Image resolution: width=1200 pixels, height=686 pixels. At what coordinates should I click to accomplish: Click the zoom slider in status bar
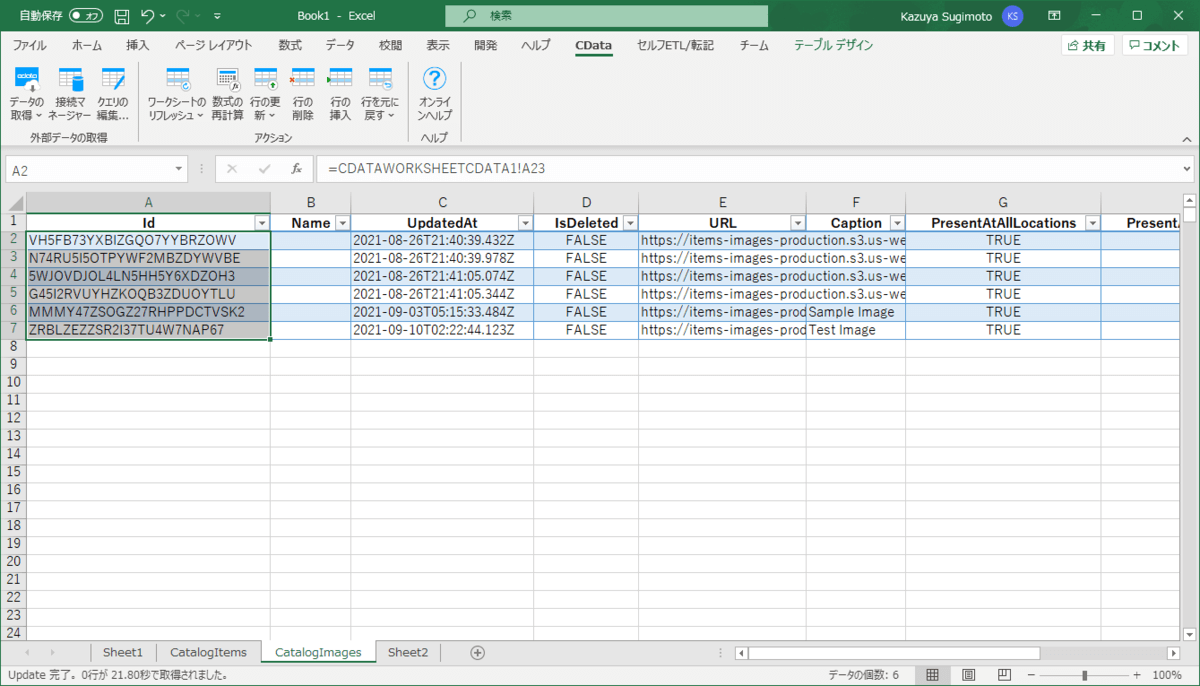pyautogui.click(x=1084, y=675)
